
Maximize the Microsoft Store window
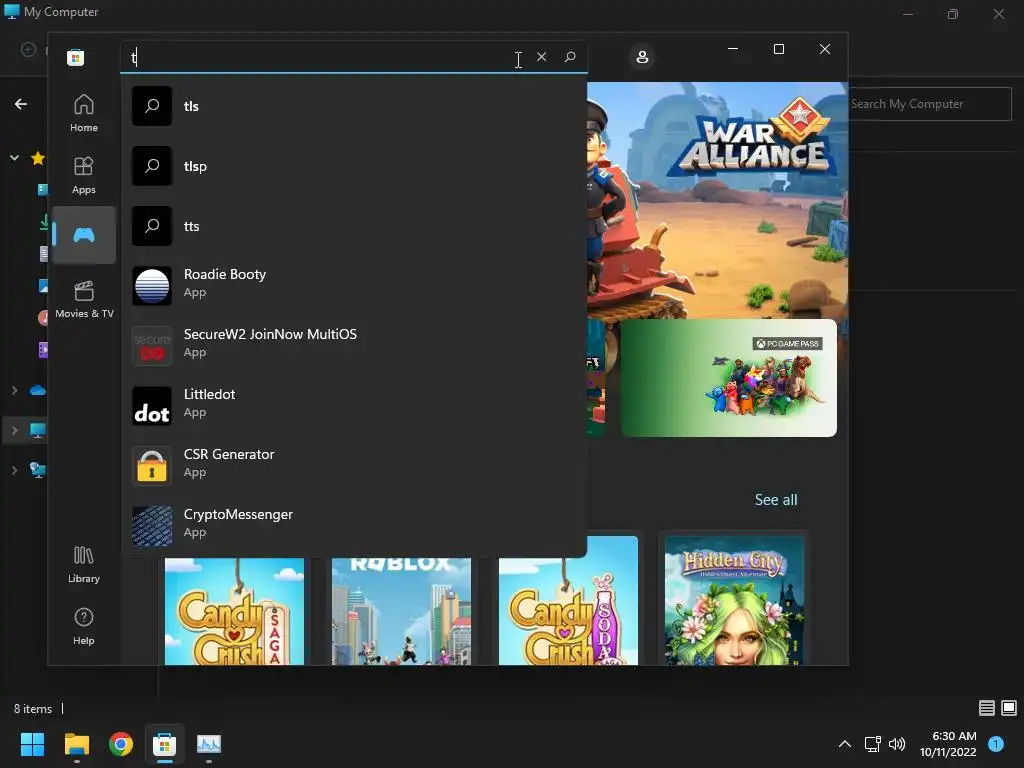pyautogui.click(x=778, y=49)
